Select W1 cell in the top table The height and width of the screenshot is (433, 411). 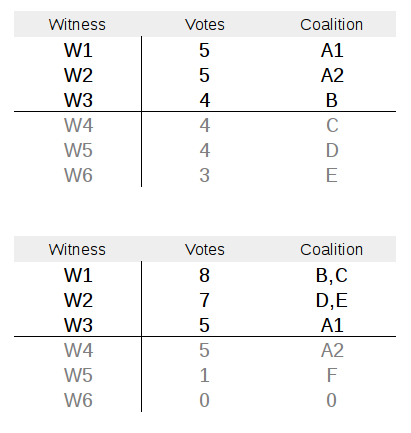[x=78, y=50]
